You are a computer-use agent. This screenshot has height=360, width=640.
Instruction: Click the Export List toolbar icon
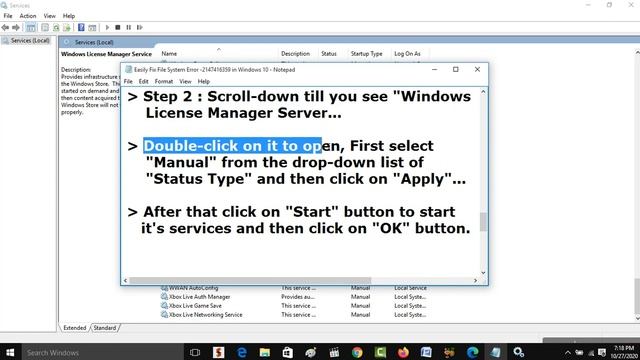tap(67, 27)
